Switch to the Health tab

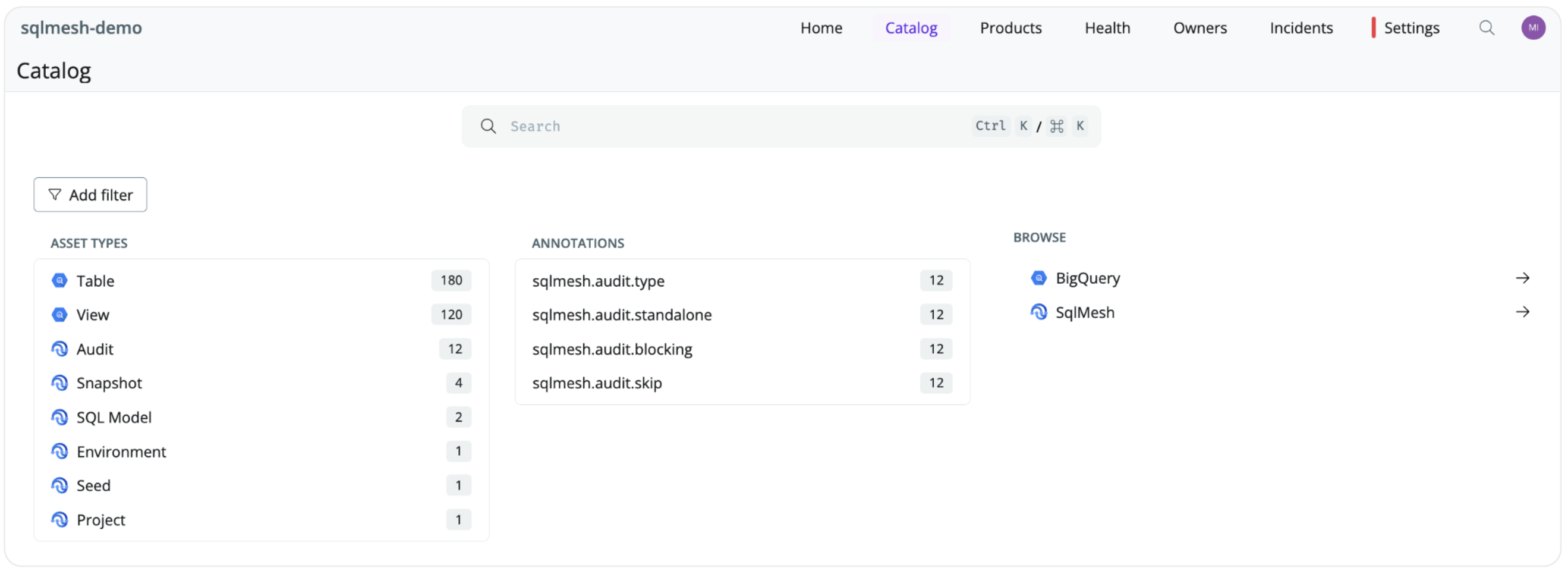pos(1107,28)
